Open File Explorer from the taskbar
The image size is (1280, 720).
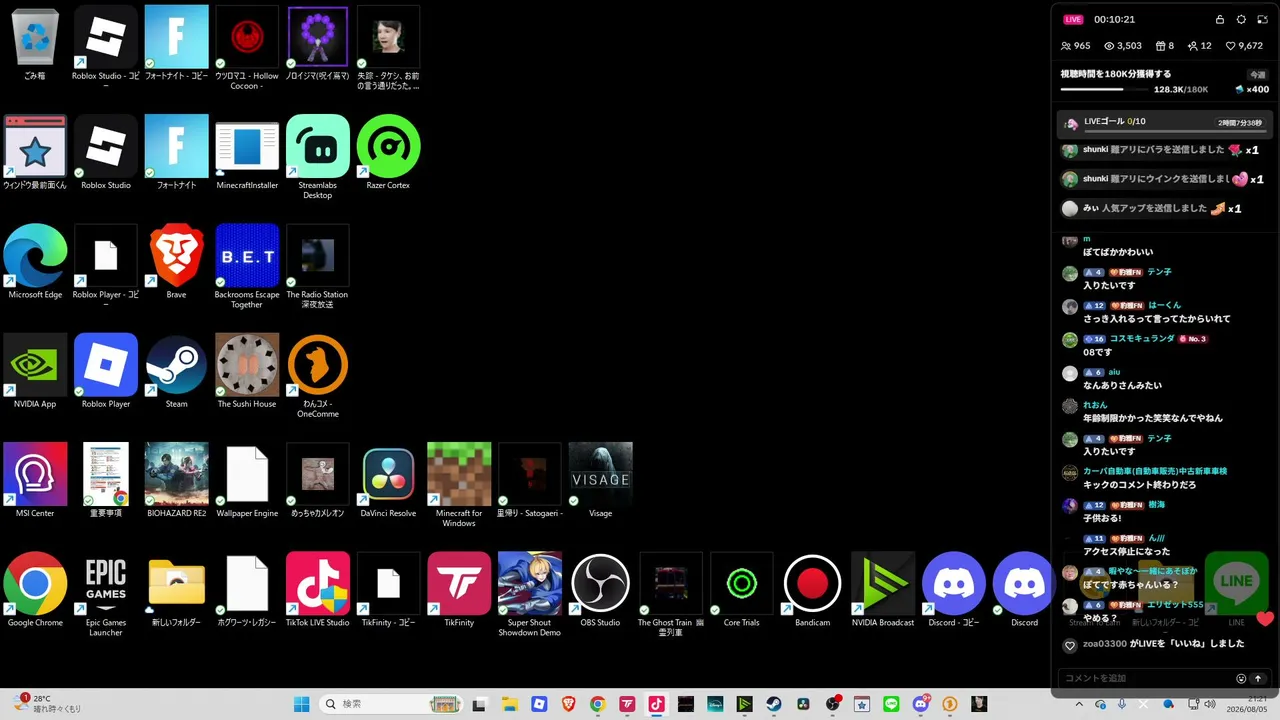click(x=509, y=704)
